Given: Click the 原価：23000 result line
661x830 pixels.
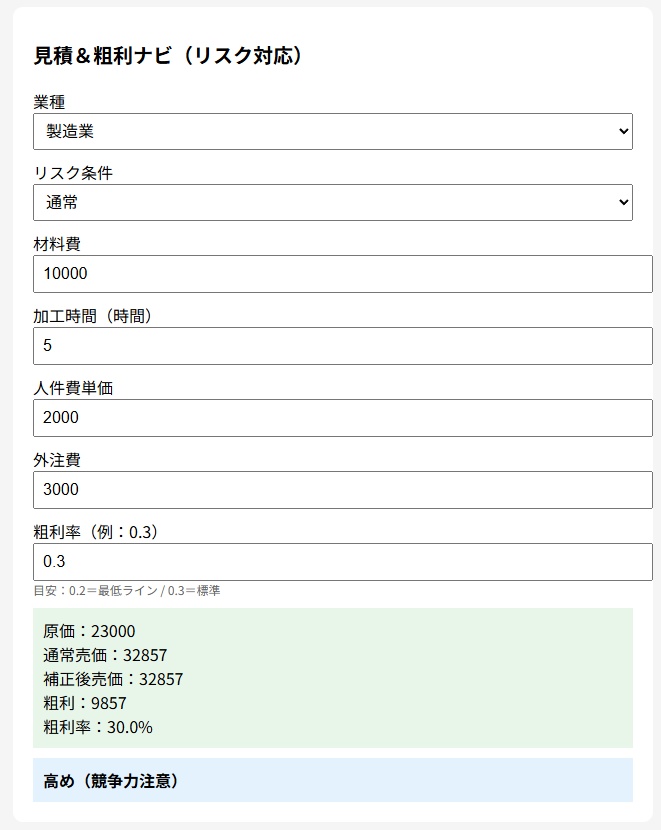Looking at the screenshot, I should (x=88, y=631).
